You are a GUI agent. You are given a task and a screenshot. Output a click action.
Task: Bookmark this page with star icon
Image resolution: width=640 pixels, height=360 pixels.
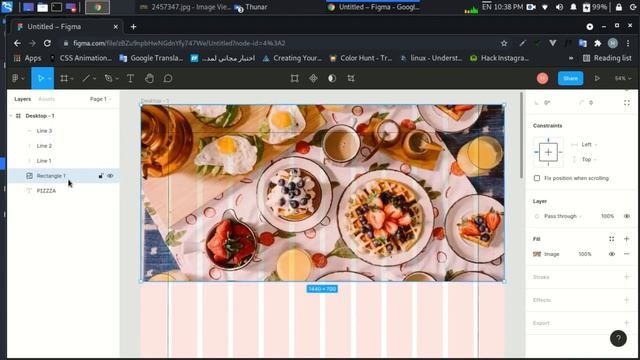tap(504, 43)
